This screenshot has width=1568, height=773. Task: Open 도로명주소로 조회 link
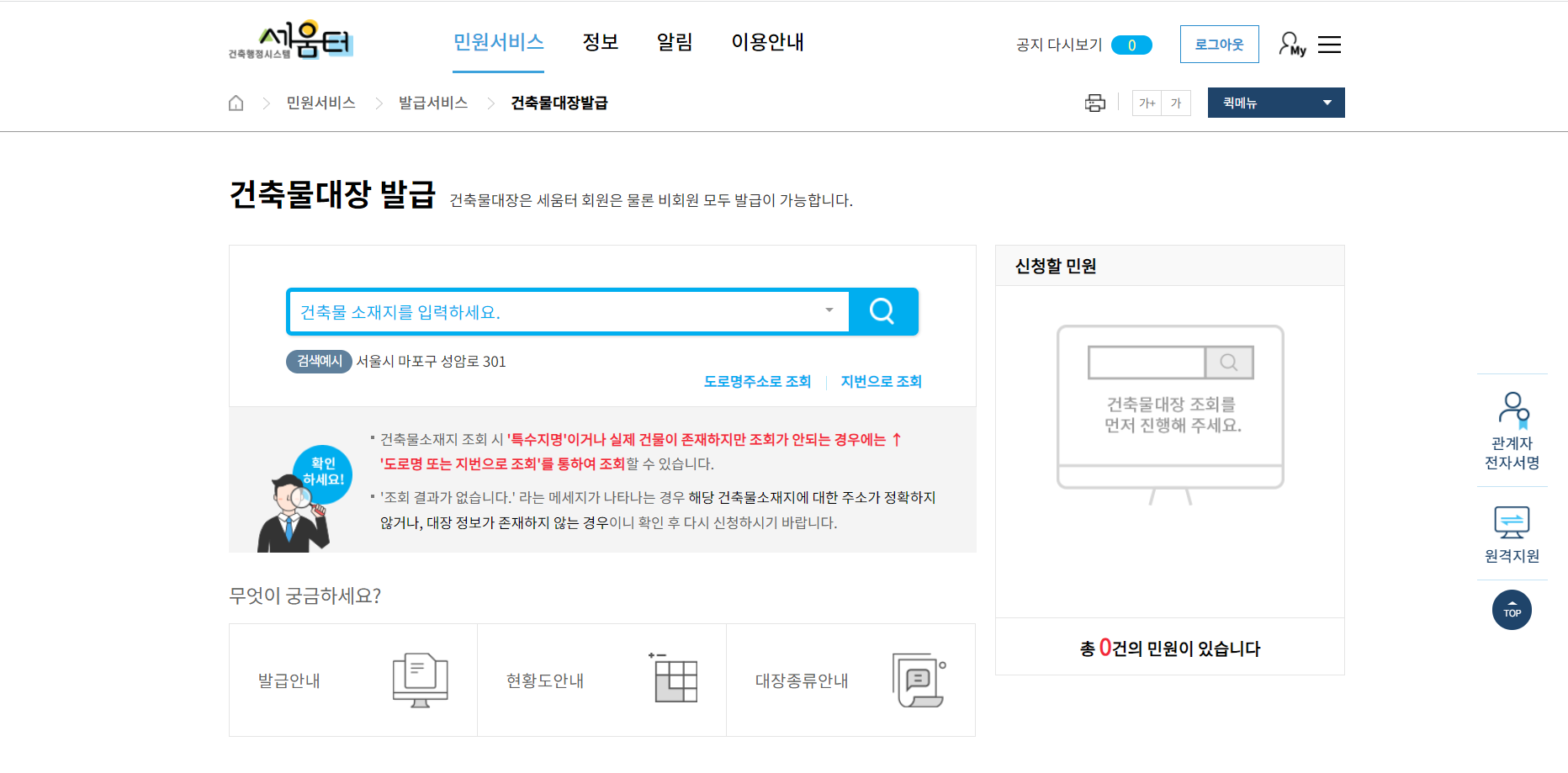[x=757, y=381]
